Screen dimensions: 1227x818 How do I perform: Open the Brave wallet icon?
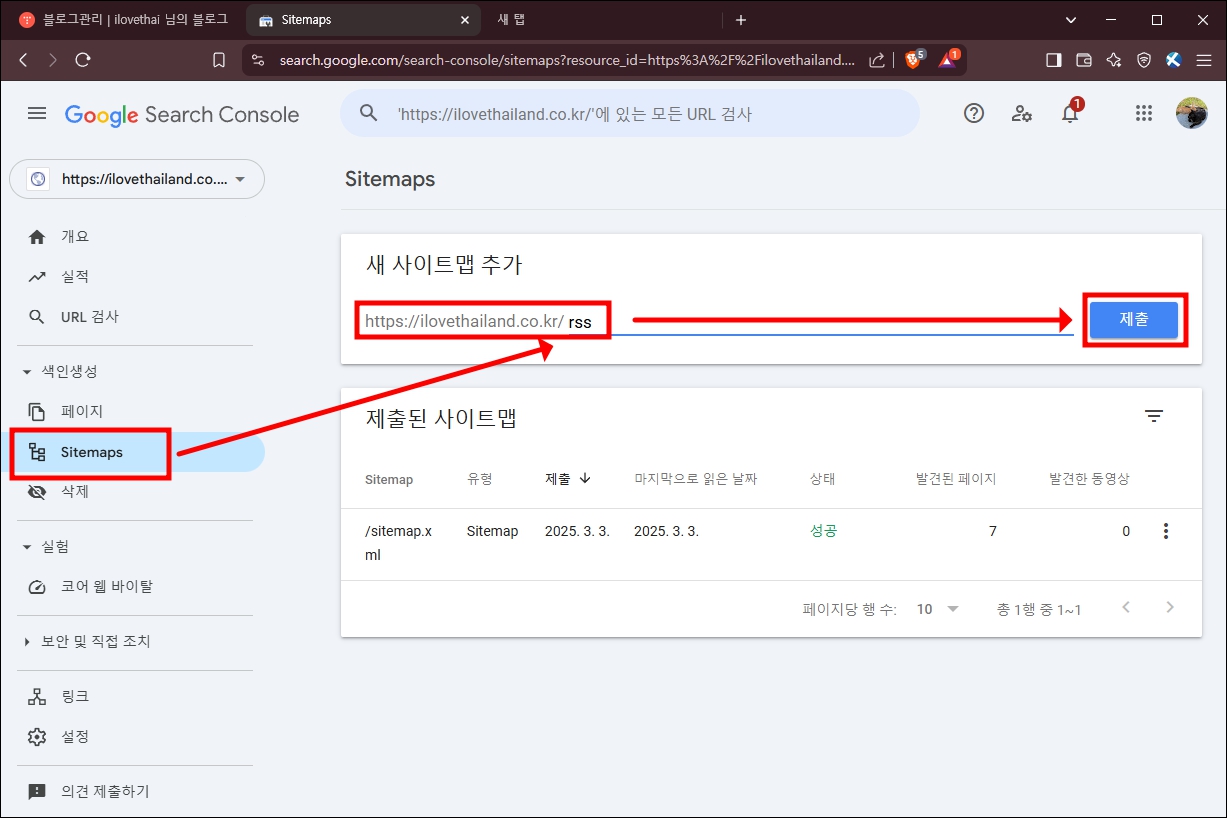tap(1083, 60)
